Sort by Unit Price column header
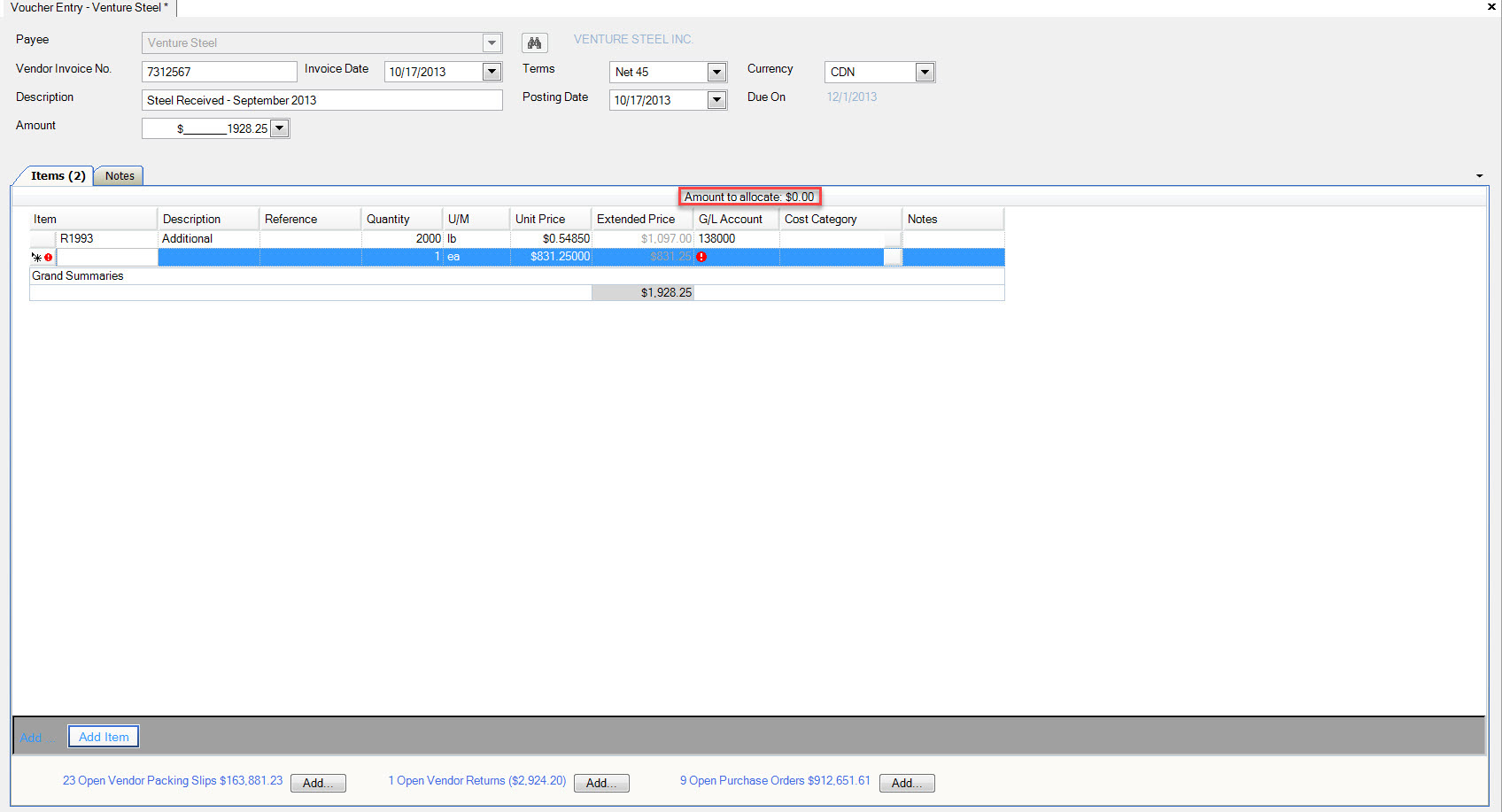This screenshot has width=1502, height=812. pyautogui.click(x=551, y=219)
